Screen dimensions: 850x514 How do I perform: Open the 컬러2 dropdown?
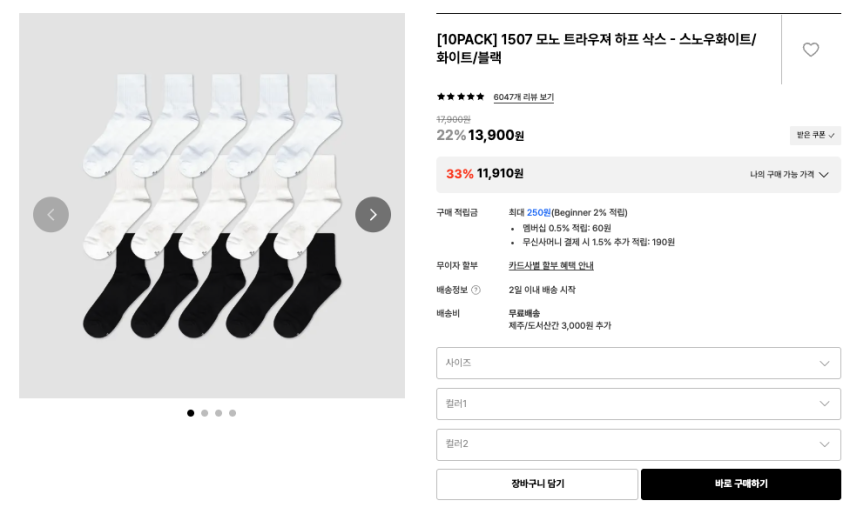638,444
